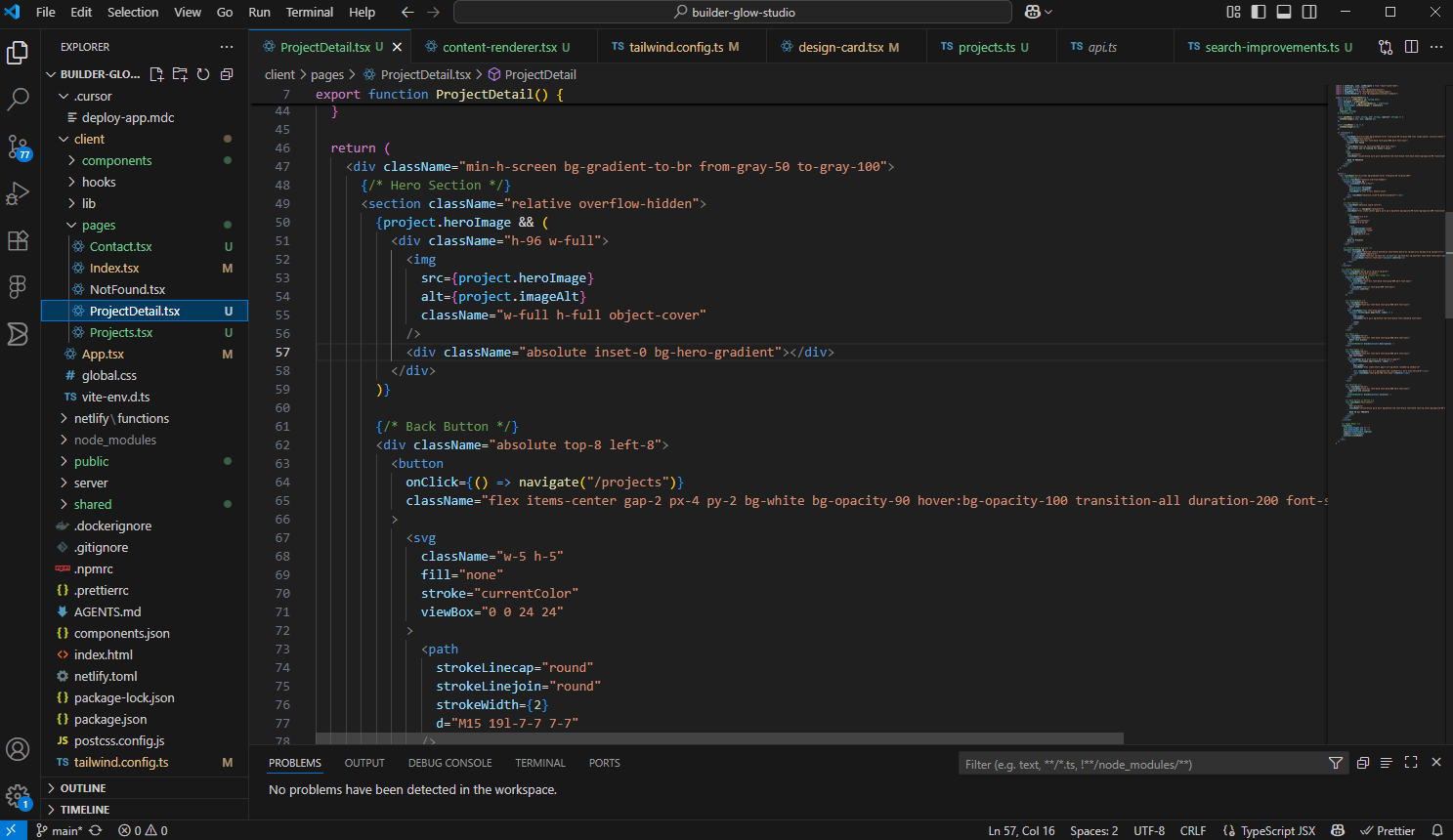Go back with navigation arrow
The width and height of the screenshot is (1453, 840).
(407, 12)
